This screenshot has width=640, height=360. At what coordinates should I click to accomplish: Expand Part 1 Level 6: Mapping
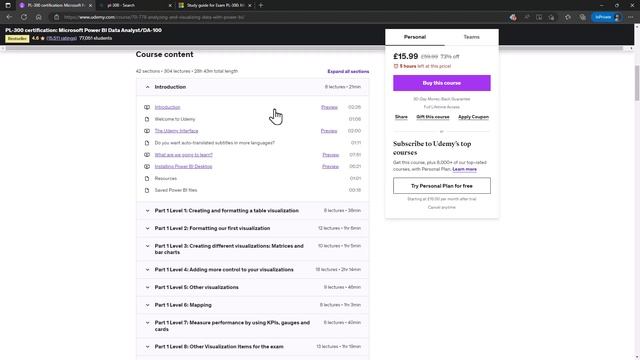point(253,305)
